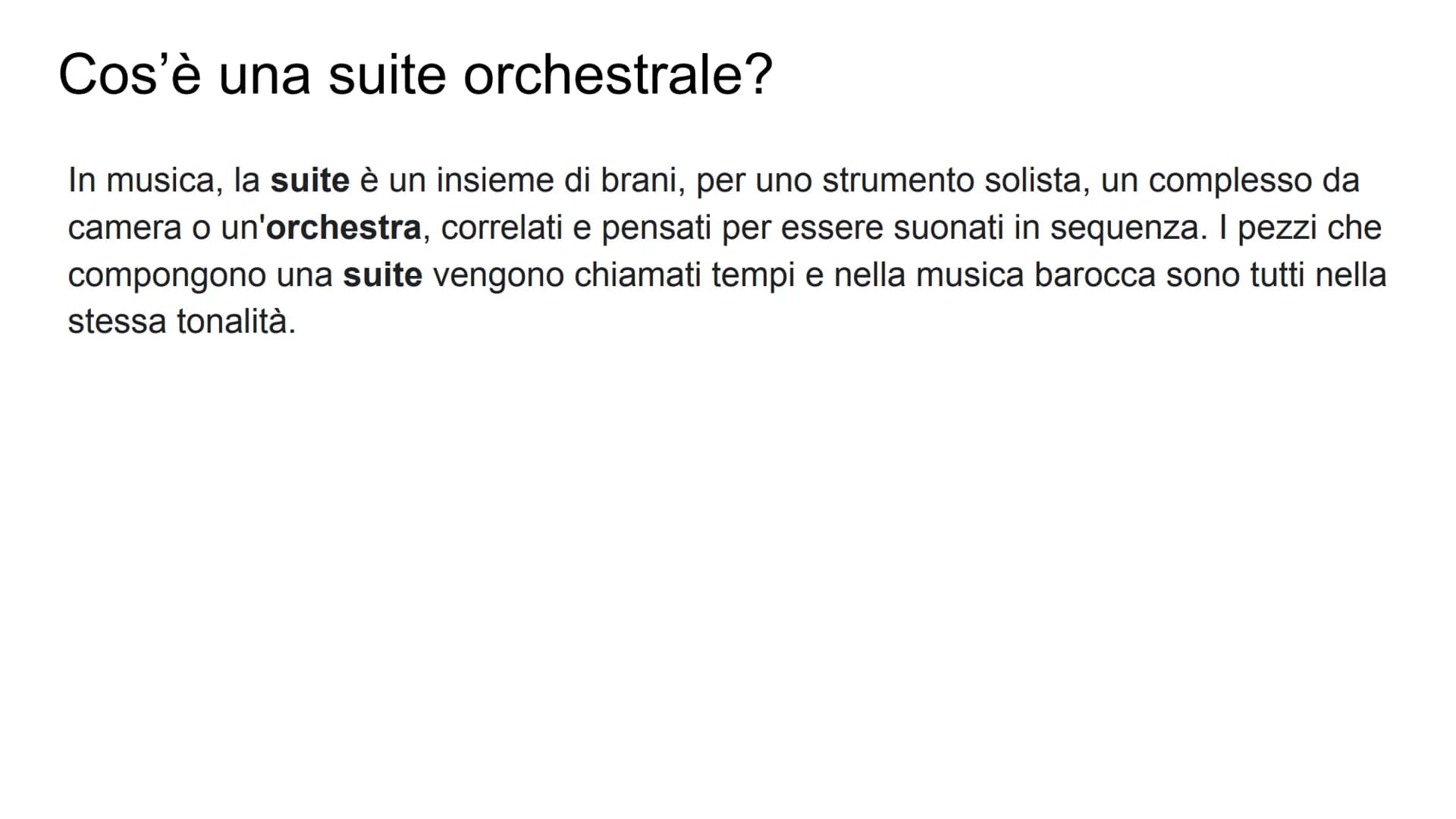1456x819 pixels.
Task: Click the word 'stessa' in the last line
Action: (118, 322)
